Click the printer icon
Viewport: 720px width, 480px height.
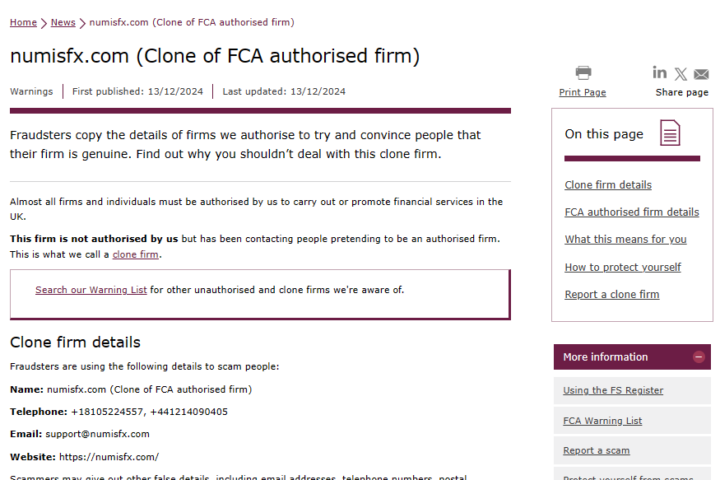pyautogui.click(x=583, y=73)
